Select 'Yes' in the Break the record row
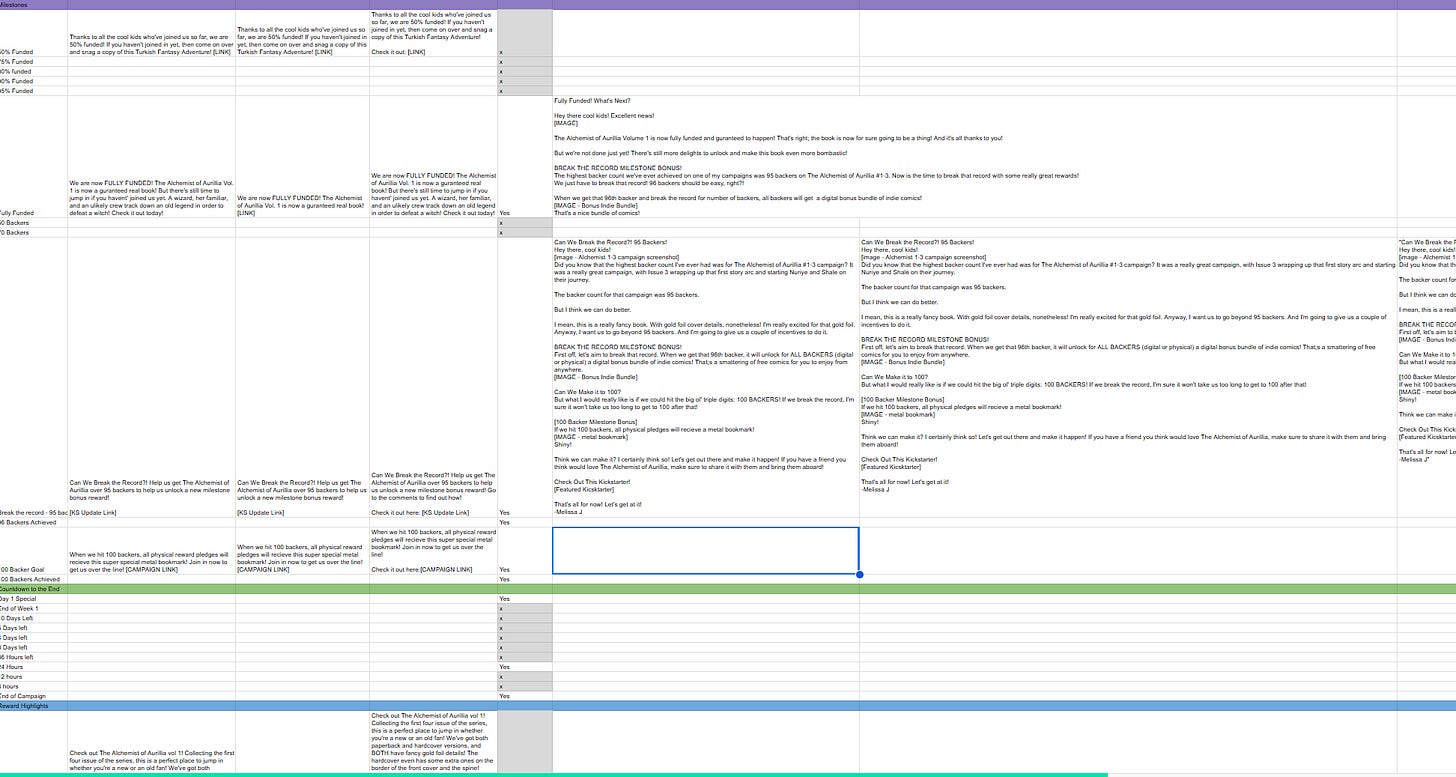This screenshot has height=777, width=1456. point(504,513)
